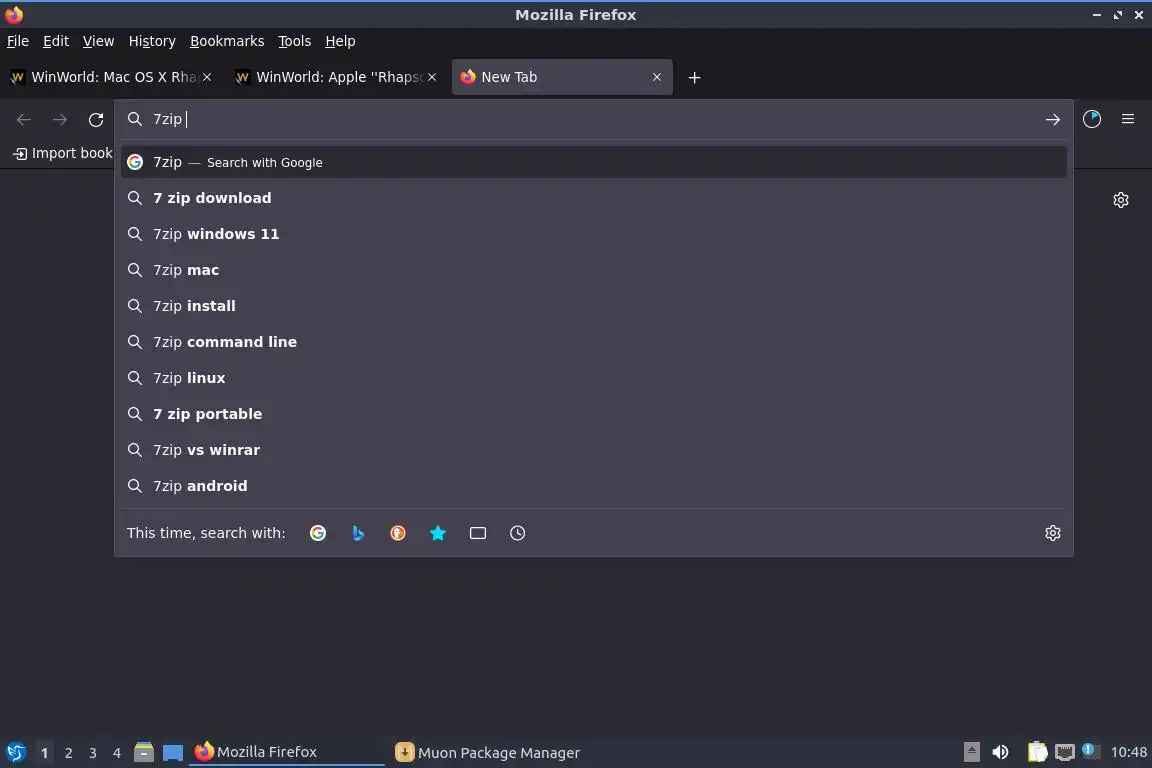
Task: Open the History menu
Action: tap(152, 41)
